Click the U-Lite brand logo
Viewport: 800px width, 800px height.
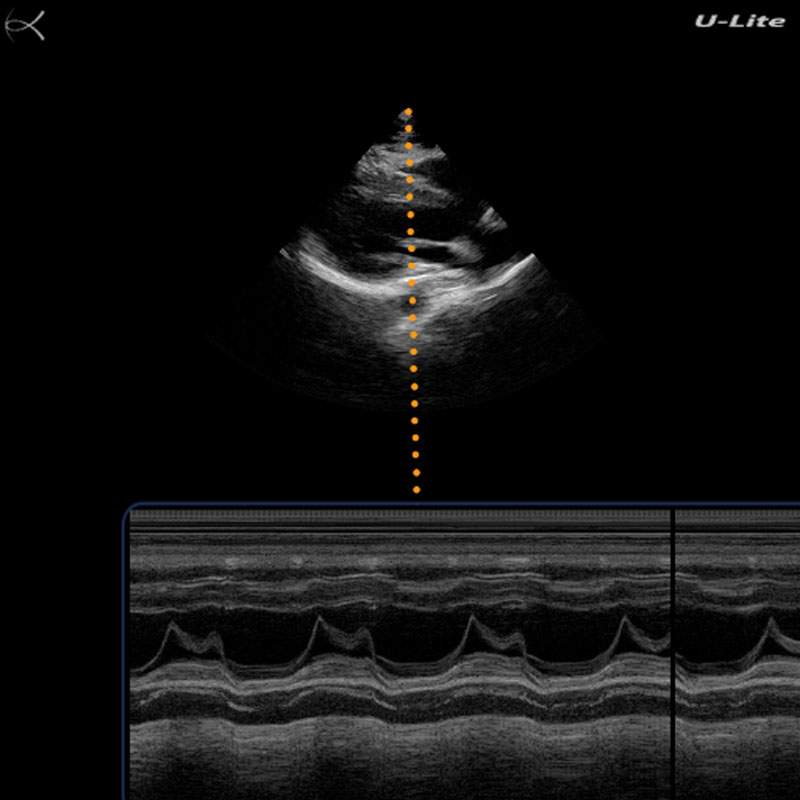pos(739,20)
